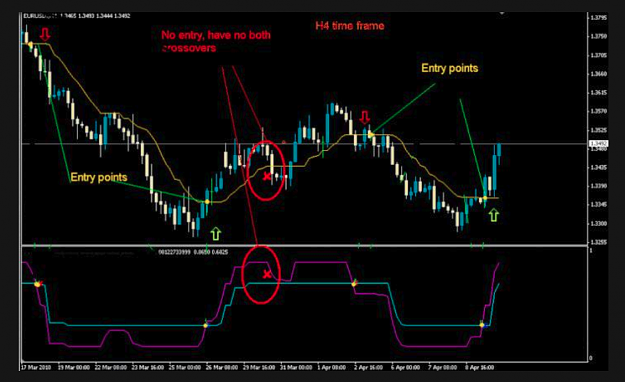Select the 1.3615 price axis label
Image resolution: width=625 pixels, height=382 pixels.
[x=598, y=93]
